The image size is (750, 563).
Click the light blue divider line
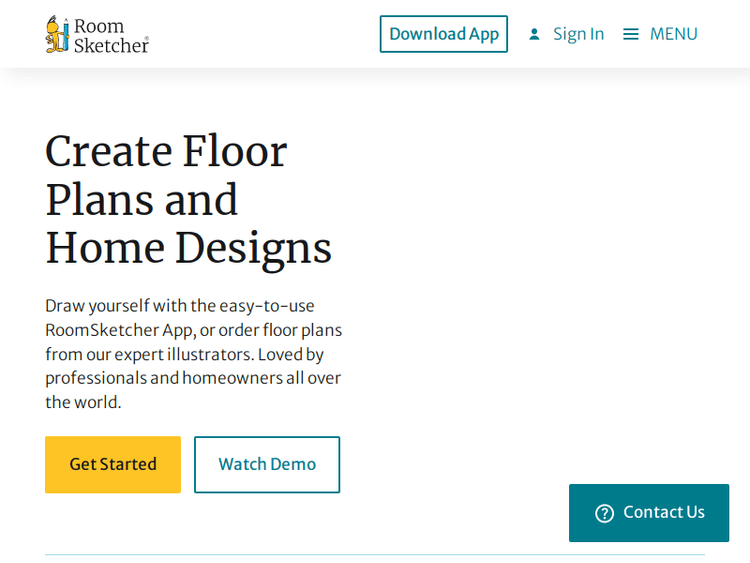click(374, 554)
